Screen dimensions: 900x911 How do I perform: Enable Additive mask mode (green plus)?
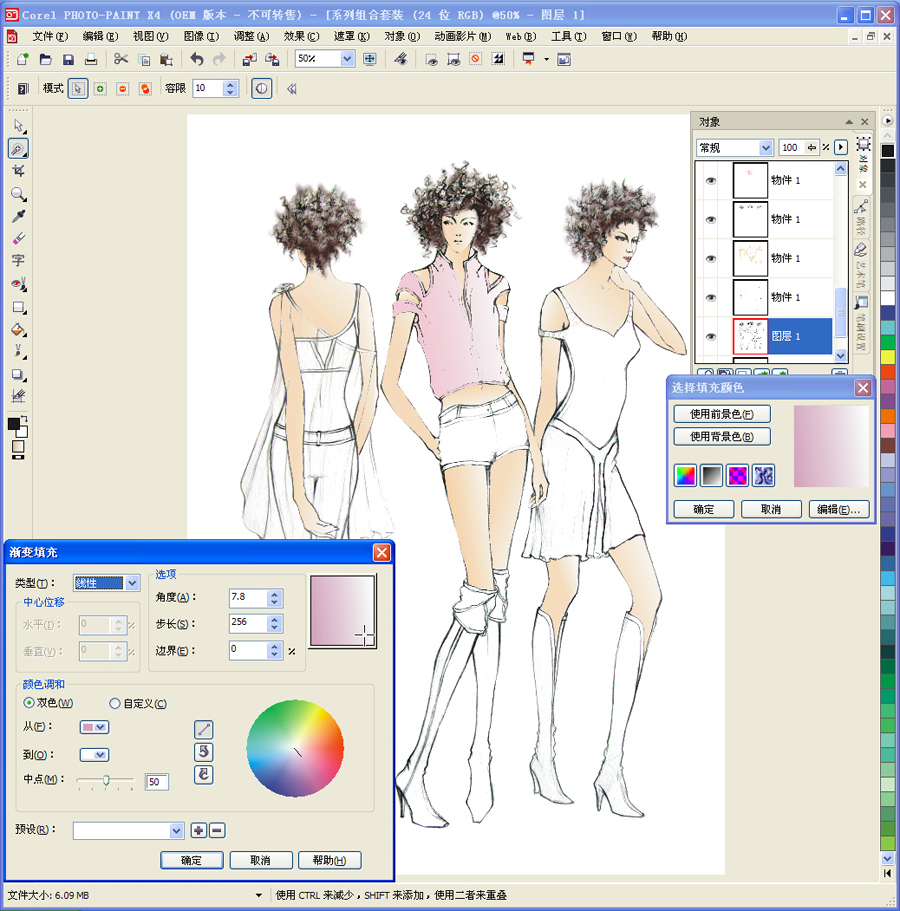pos(100,89)
